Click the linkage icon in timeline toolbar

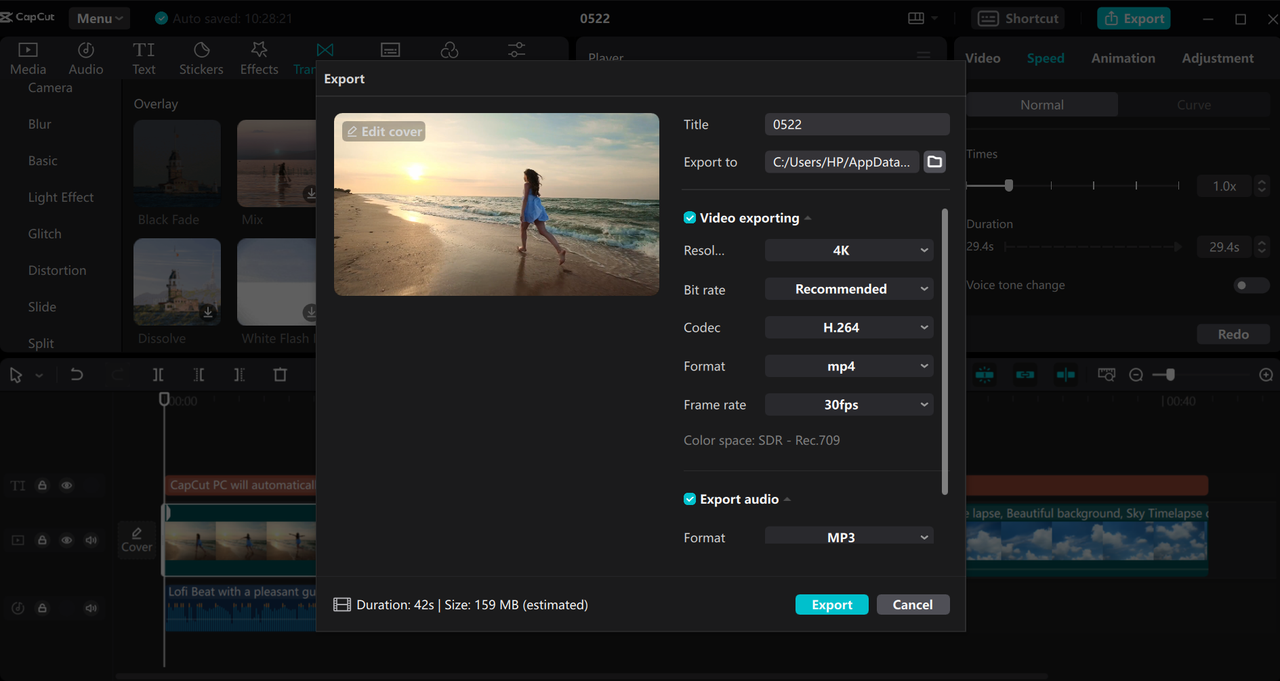(1025, 375)
